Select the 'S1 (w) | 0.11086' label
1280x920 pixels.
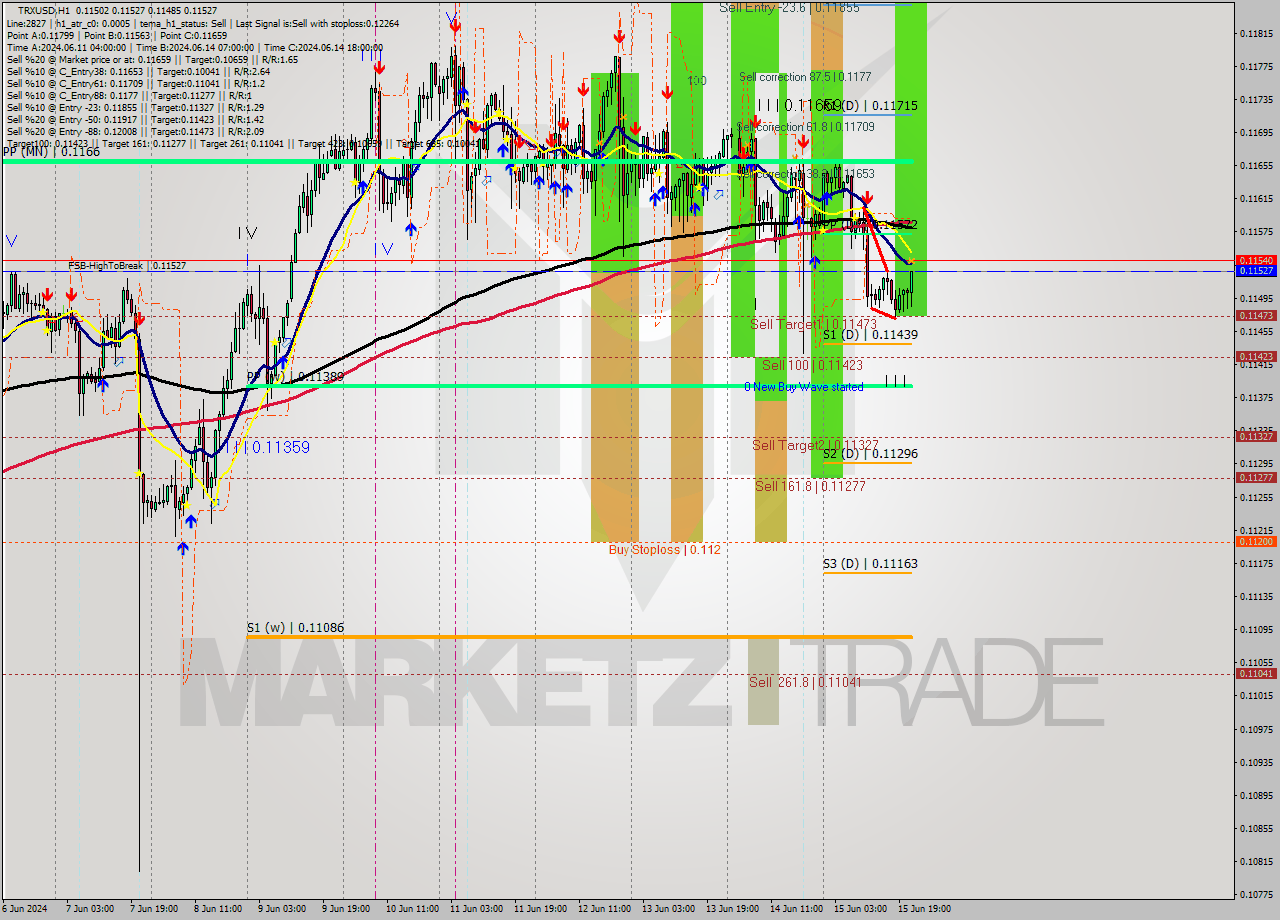pos(295,628)
